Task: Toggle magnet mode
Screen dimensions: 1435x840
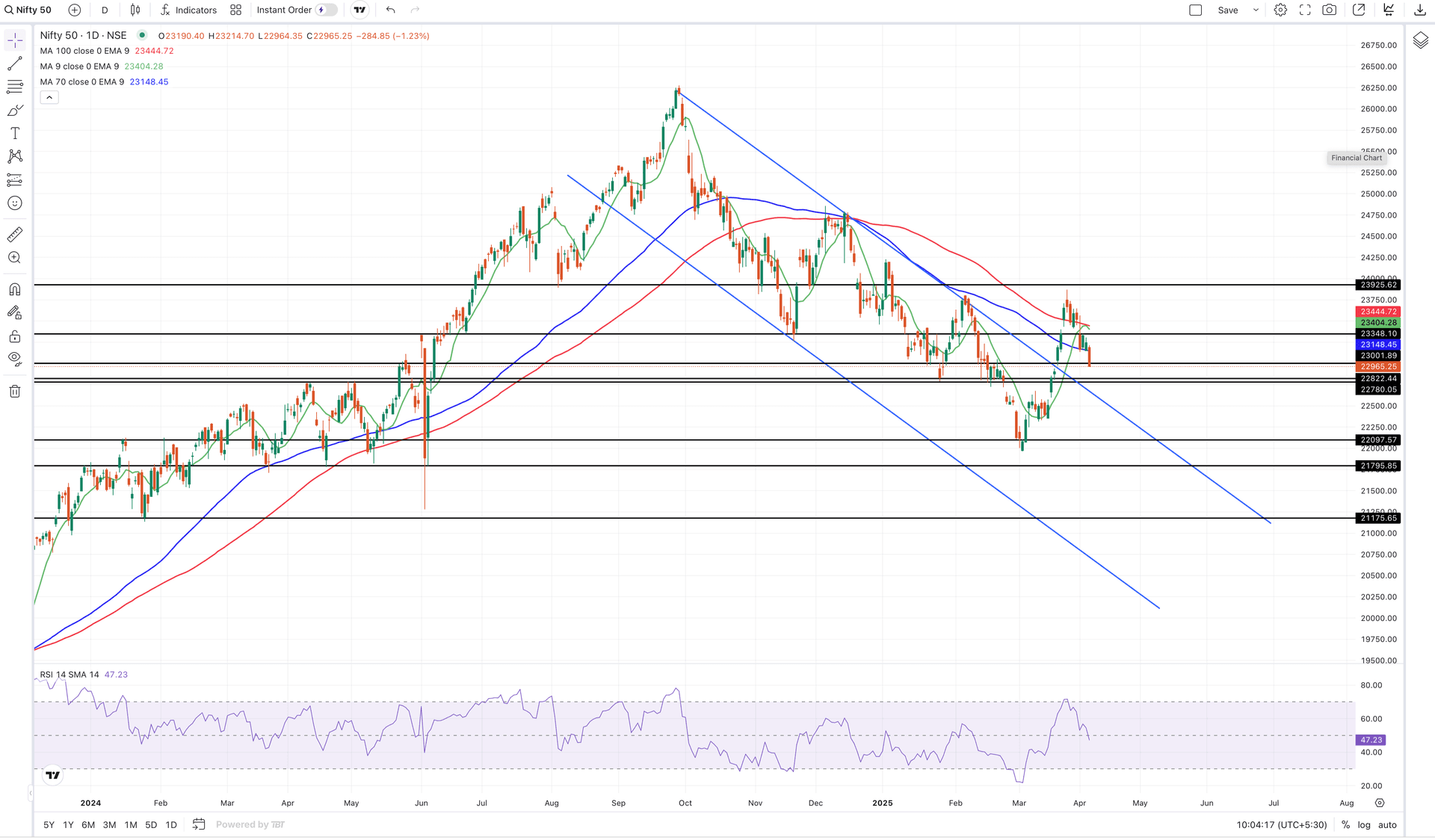Action: [15, 290]
